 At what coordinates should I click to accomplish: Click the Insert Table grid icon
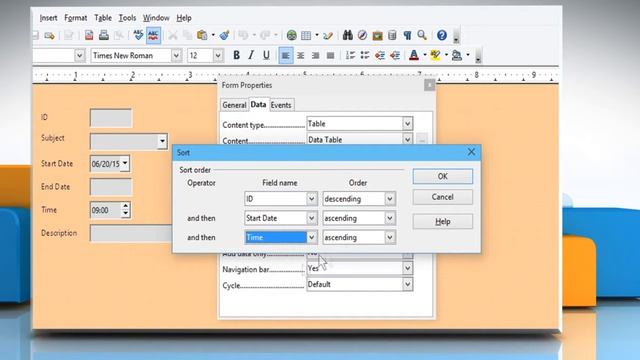click(x=306, y=36)
